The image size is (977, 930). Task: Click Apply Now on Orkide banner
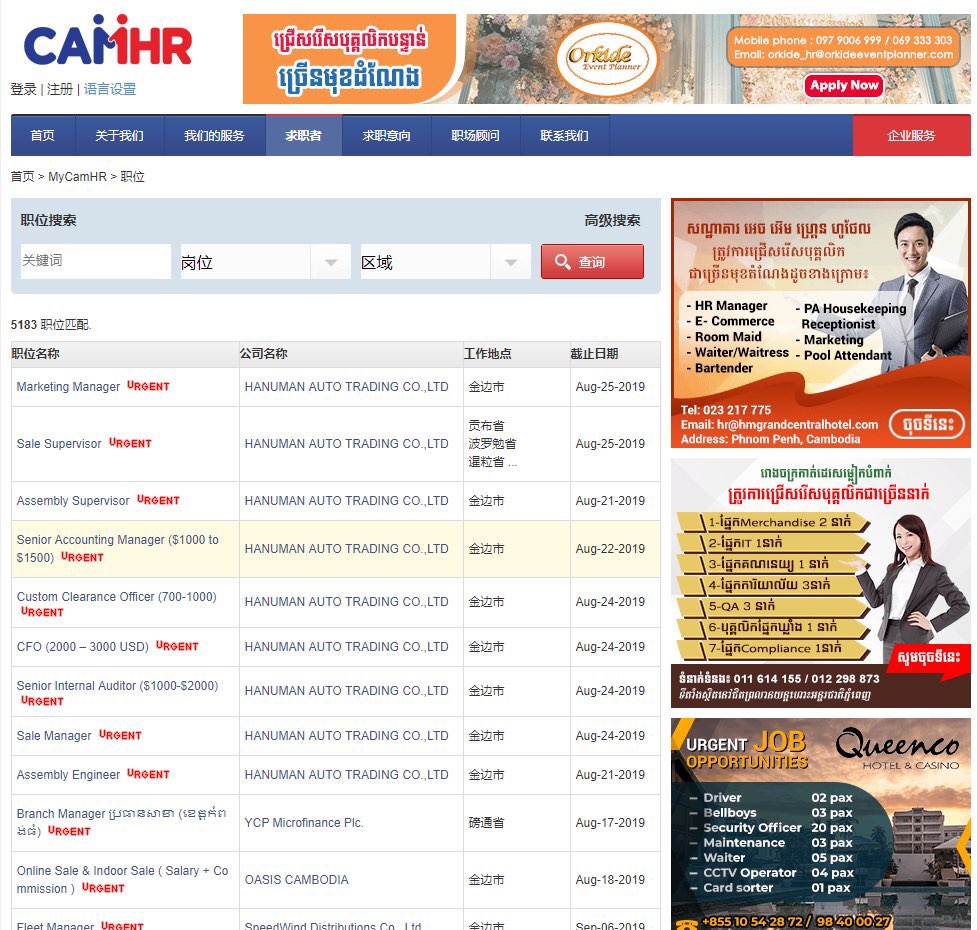844,85
